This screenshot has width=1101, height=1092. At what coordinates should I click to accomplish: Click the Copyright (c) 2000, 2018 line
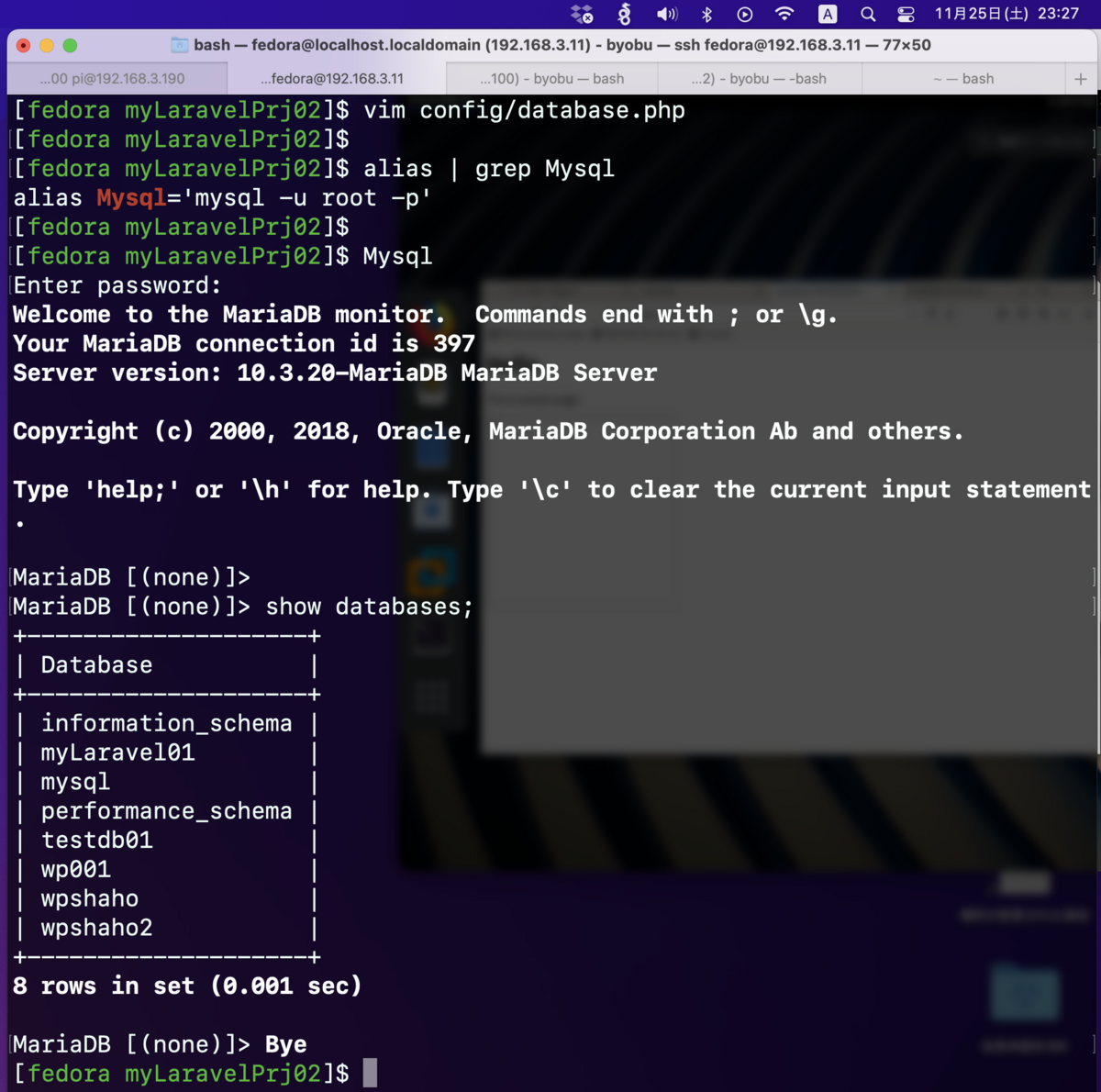tap(488, 431)
